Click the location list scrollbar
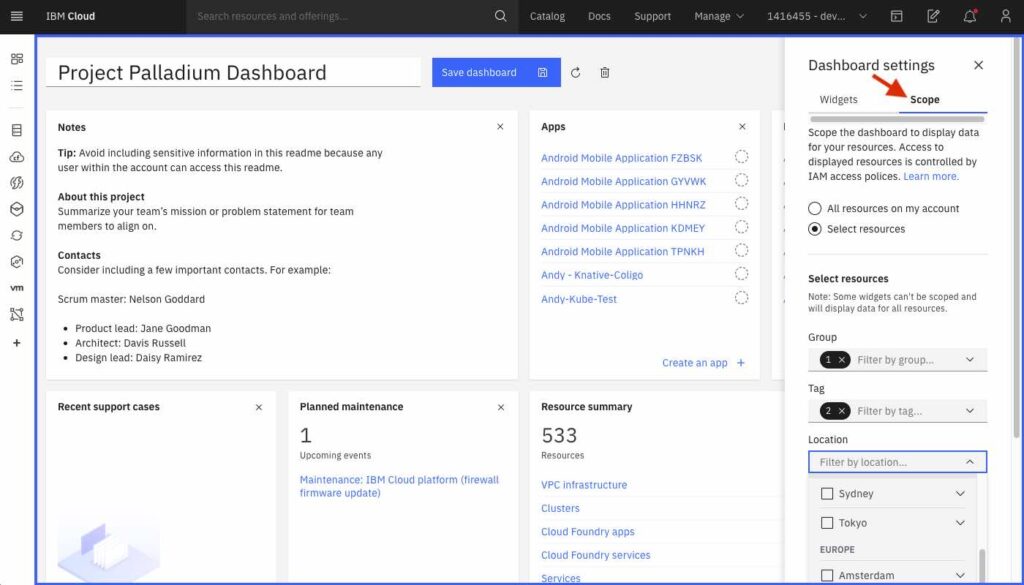The height and width of the screenshot is (585, 1024). click(982, 565)
